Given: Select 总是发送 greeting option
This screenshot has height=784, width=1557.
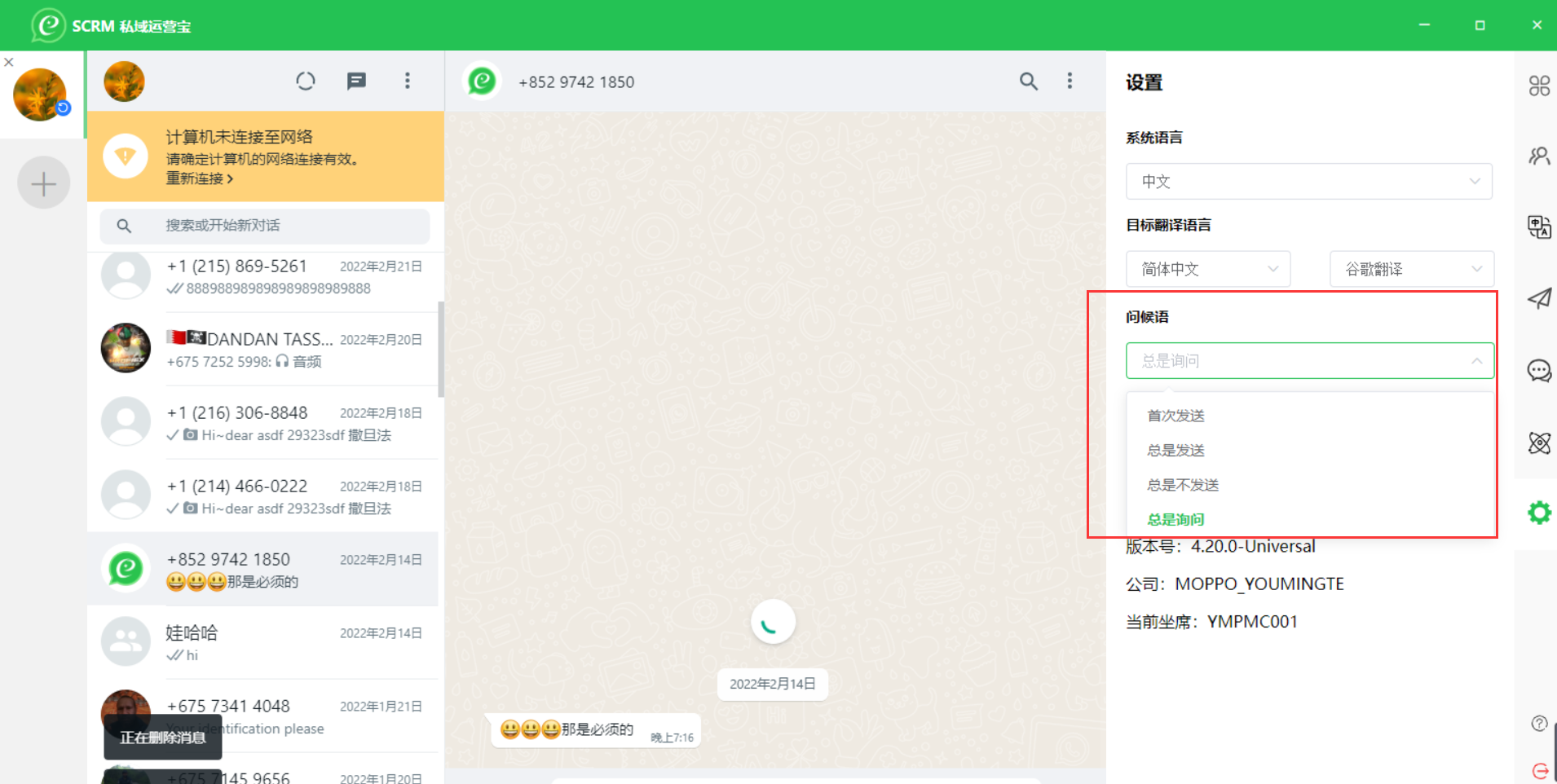Looking at the screenshot, I should (x=1176, y=451).
